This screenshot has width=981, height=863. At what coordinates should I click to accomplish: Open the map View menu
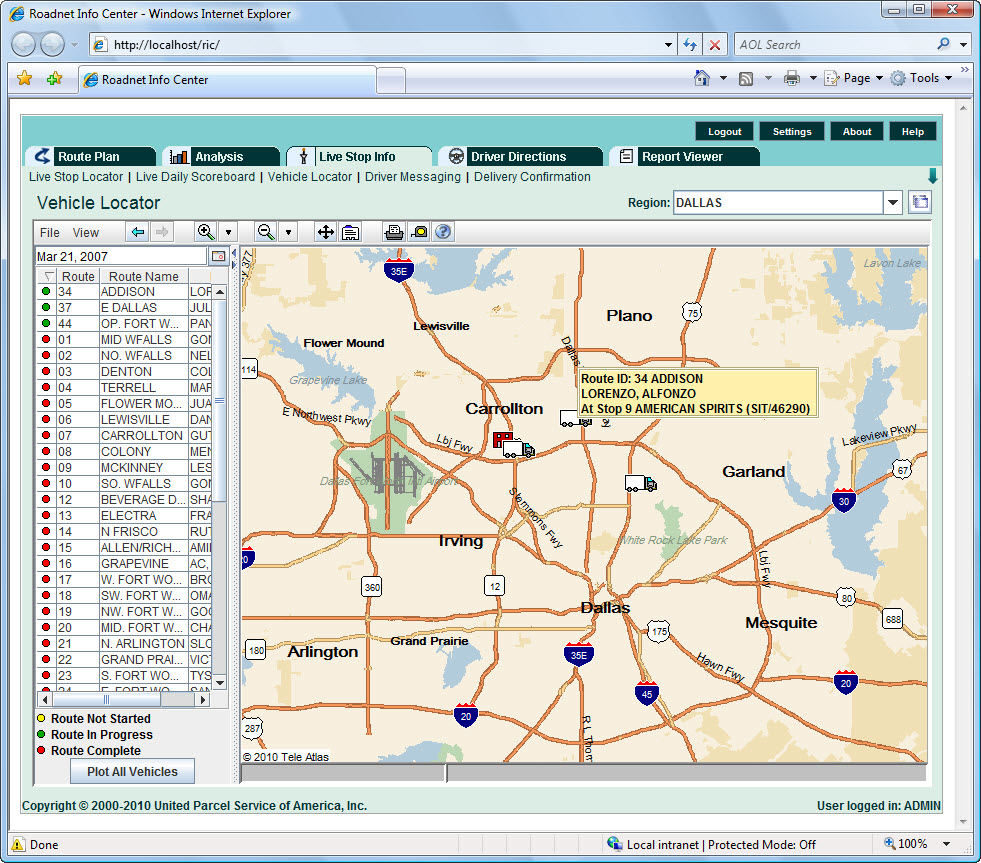(x=86, y=233)
